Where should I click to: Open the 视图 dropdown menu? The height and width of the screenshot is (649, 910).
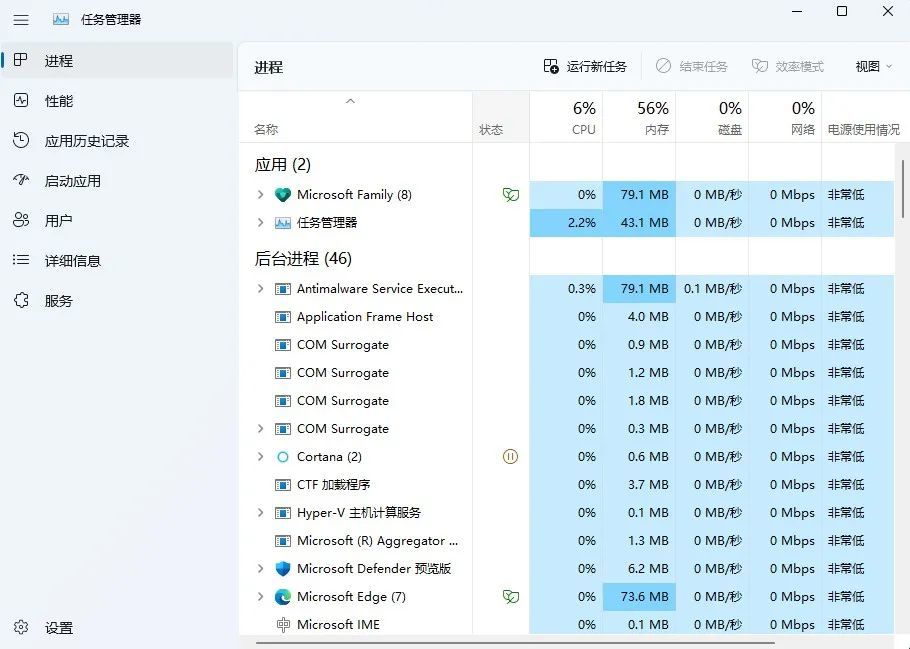point(873,67)
